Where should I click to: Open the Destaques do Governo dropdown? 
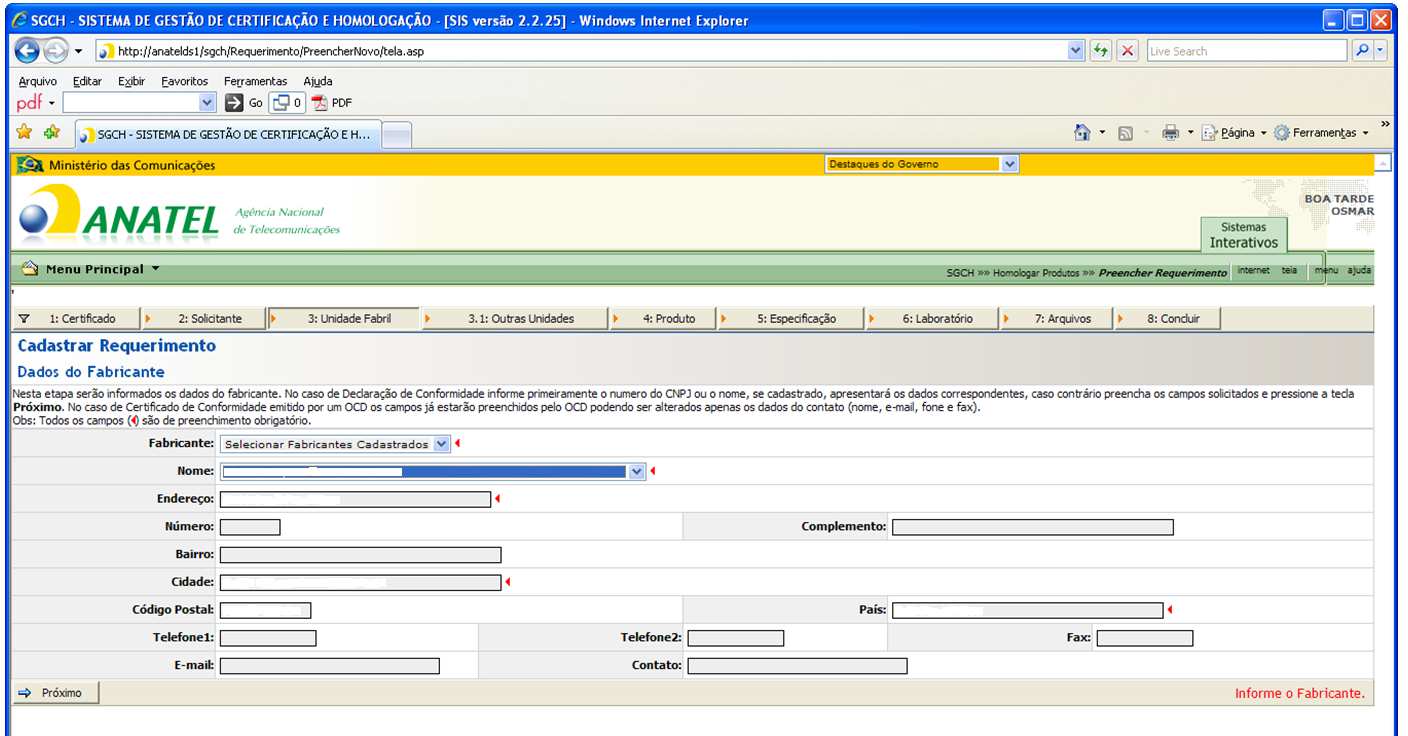[x=1009, y=164]
